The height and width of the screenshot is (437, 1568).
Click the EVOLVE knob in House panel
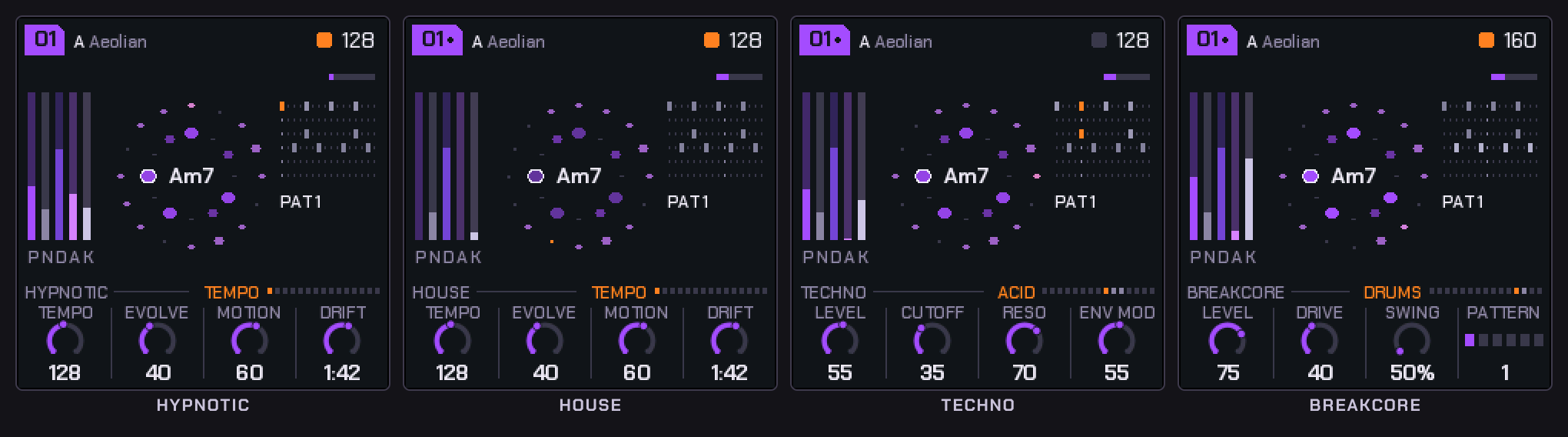(545, 339)
